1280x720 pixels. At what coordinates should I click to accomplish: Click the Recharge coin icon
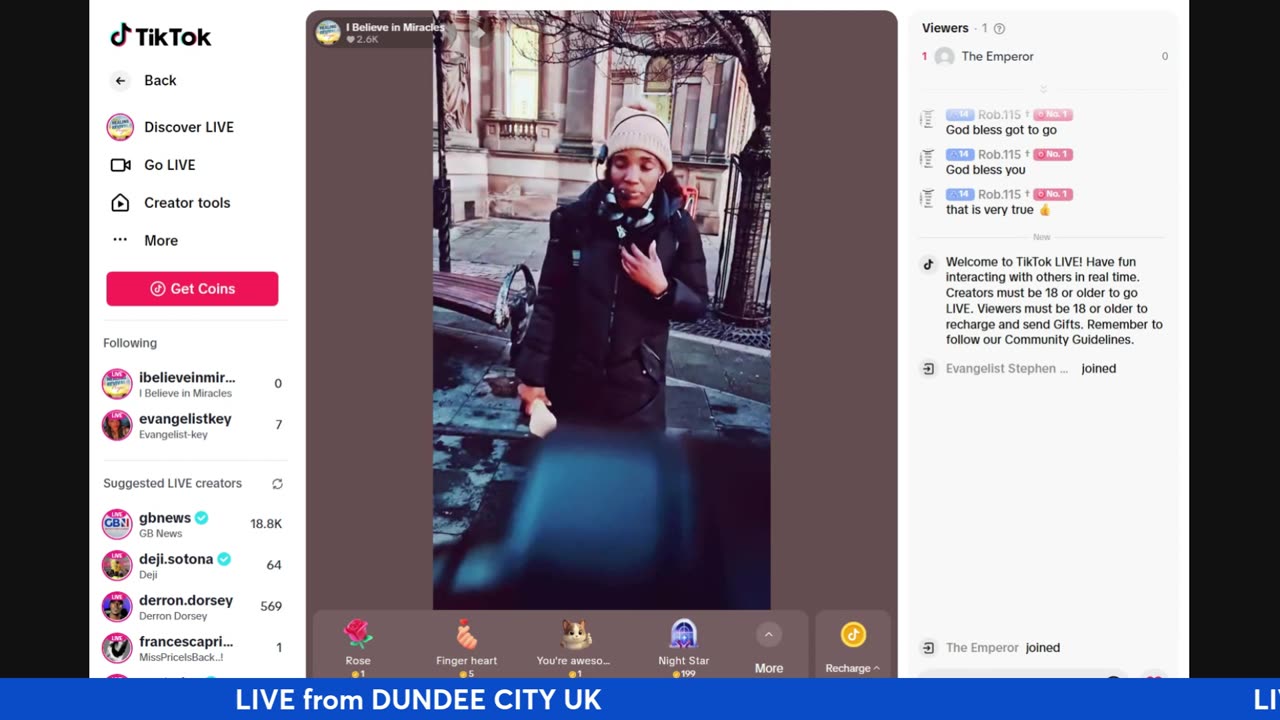[x=853, y=635]
